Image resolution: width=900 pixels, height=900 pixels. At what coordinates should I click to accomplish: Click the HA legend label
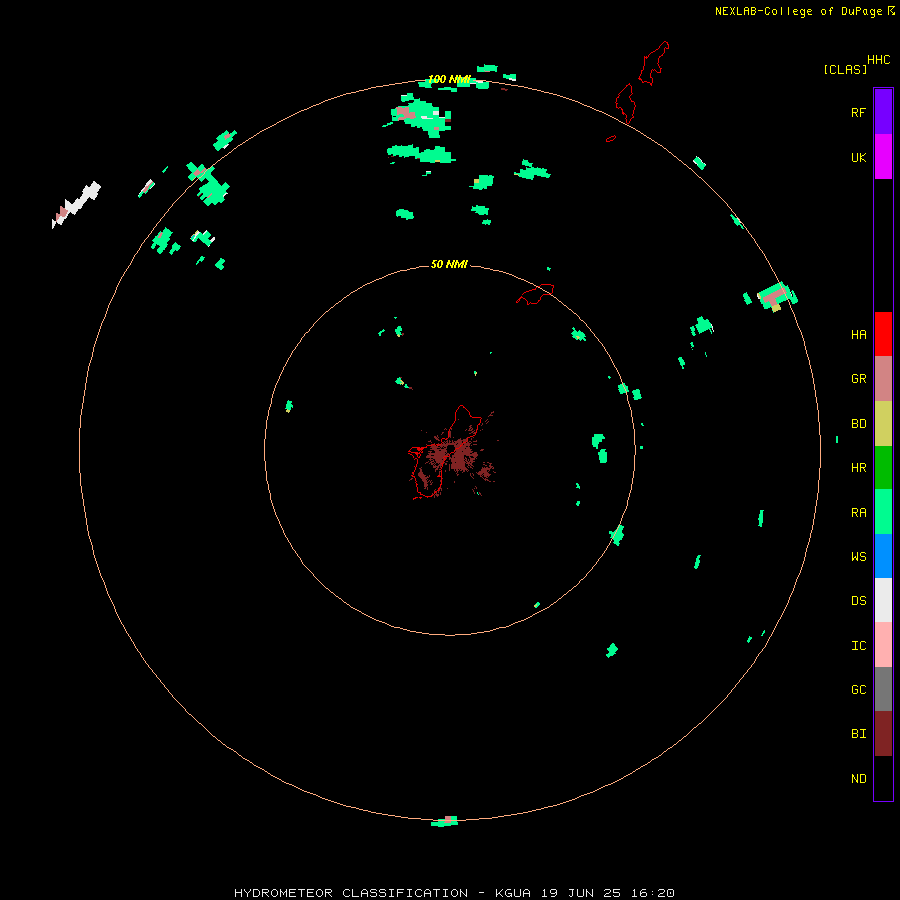858,334
